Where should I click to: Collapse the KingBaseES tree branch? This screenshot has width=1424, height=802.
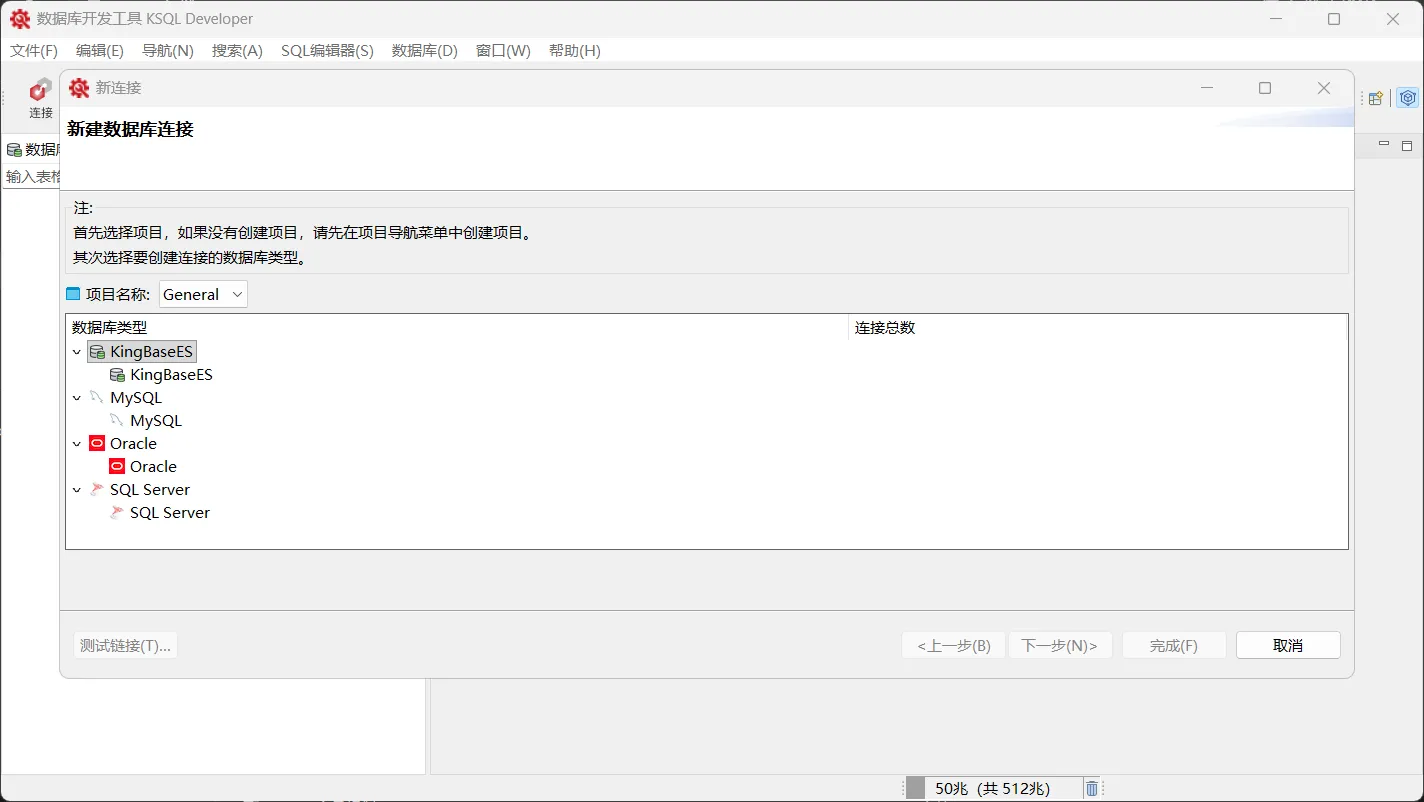point(77,351)
